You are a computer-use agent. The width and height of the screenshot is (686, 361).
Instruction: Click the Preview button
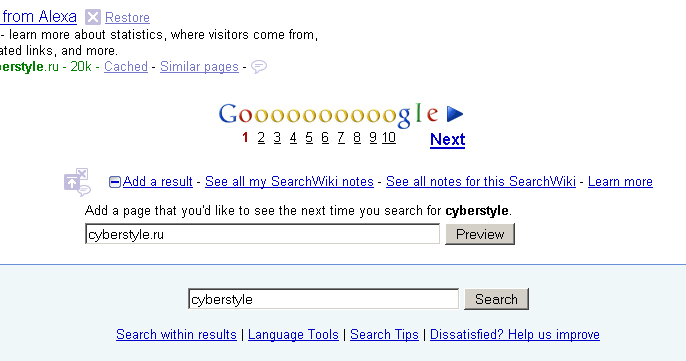coord(480,234)
